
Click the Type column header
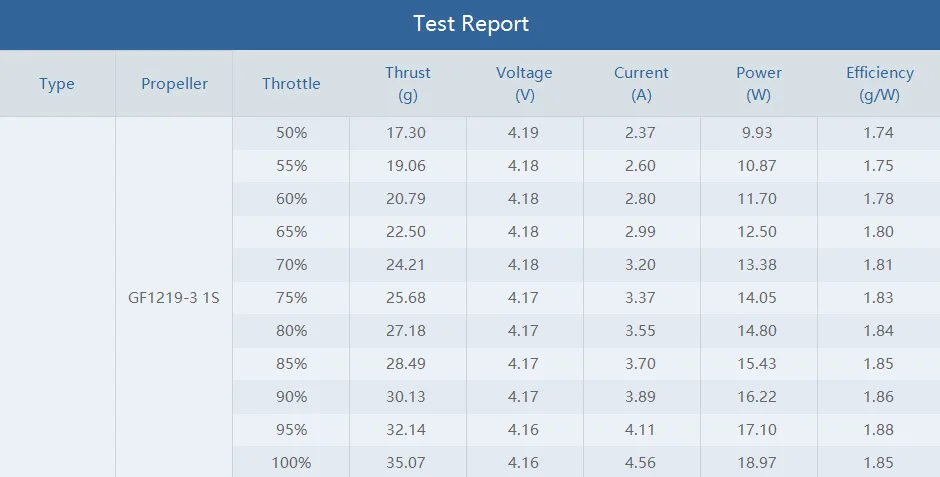(57, 84)
